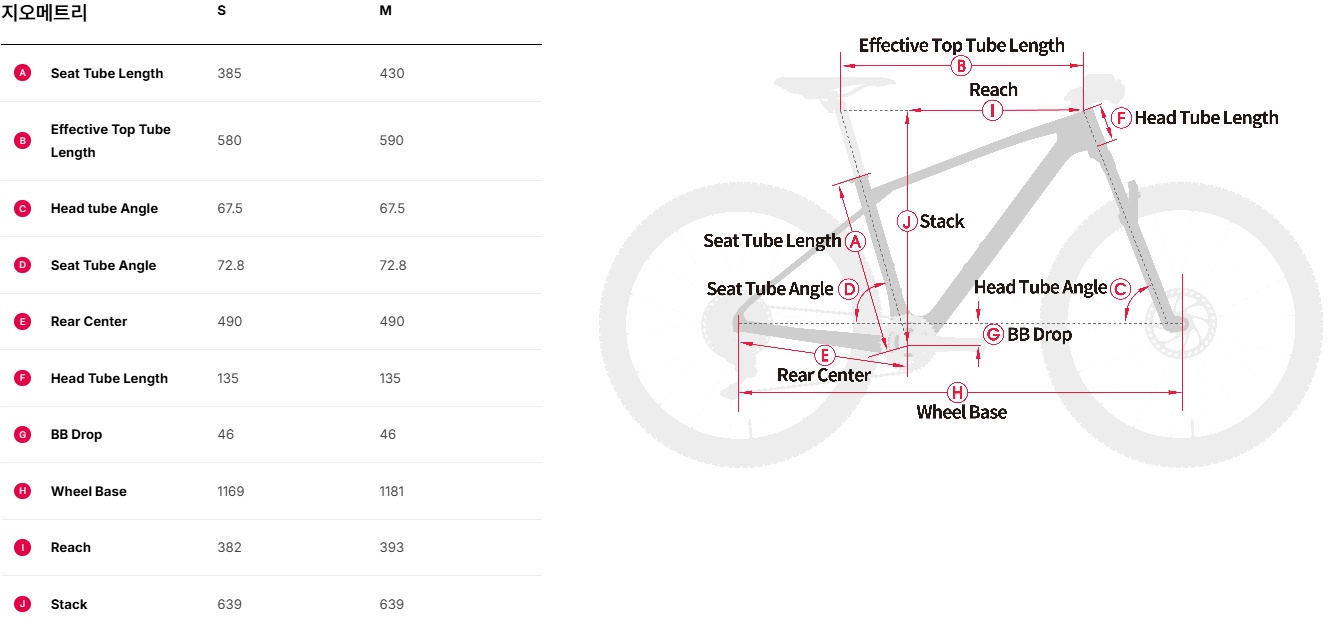Click the F badge in Head Tube Length row
This screenshot has width=1328, height=623.
point(23,378)
